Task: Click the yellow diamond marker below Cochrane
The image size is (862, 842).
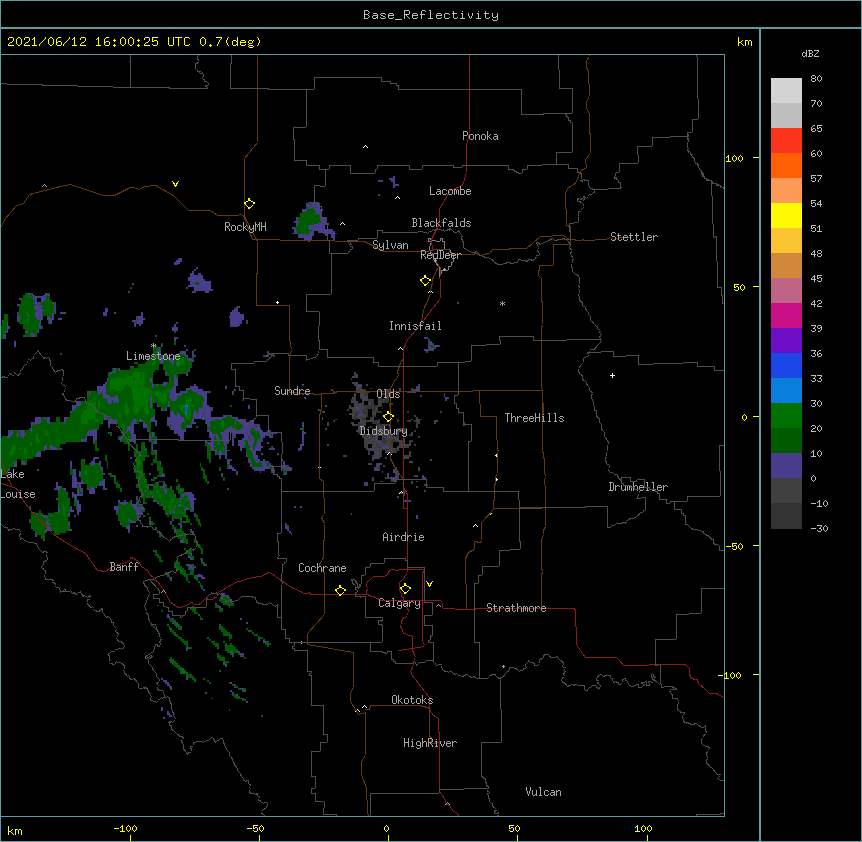Action: [340, 590]
